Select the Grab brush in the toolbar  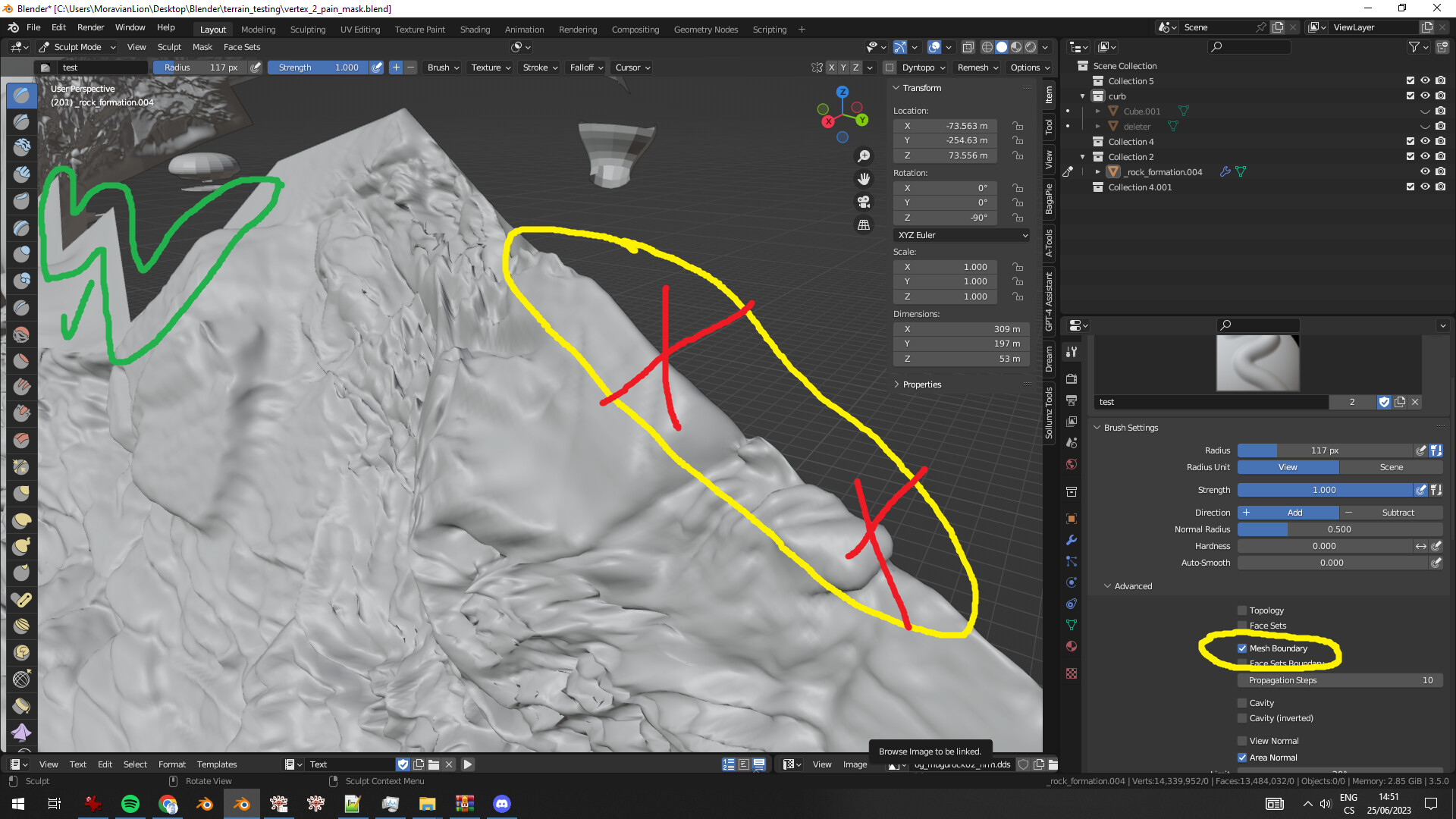20,493
